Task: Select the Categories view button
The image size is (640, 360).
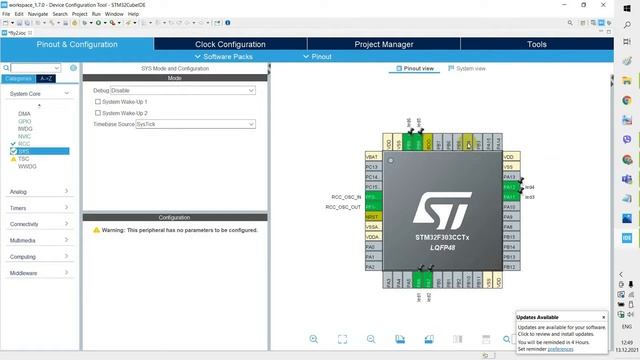Action: 18,78
